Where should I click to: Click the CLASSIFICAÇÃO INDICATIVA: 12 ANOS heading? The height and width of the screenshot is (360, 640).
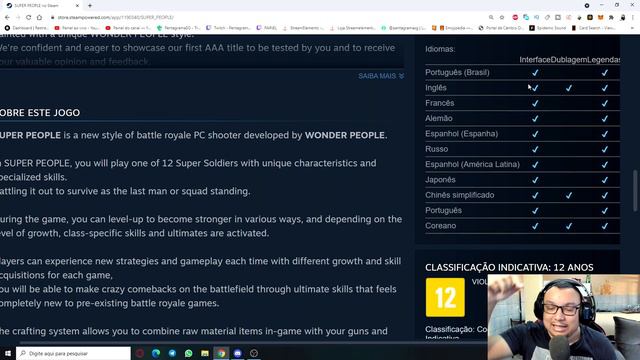[509, 267]
